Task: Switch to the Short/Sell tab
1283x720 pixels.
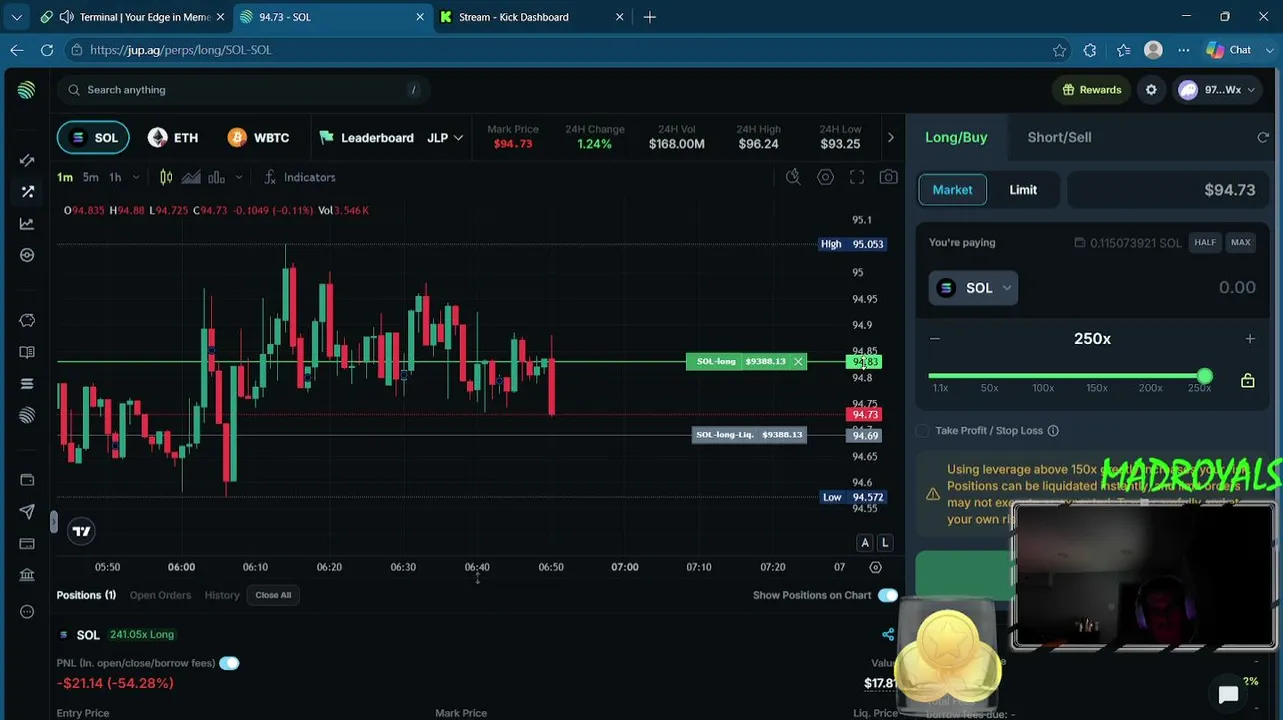Action: 1059,137
